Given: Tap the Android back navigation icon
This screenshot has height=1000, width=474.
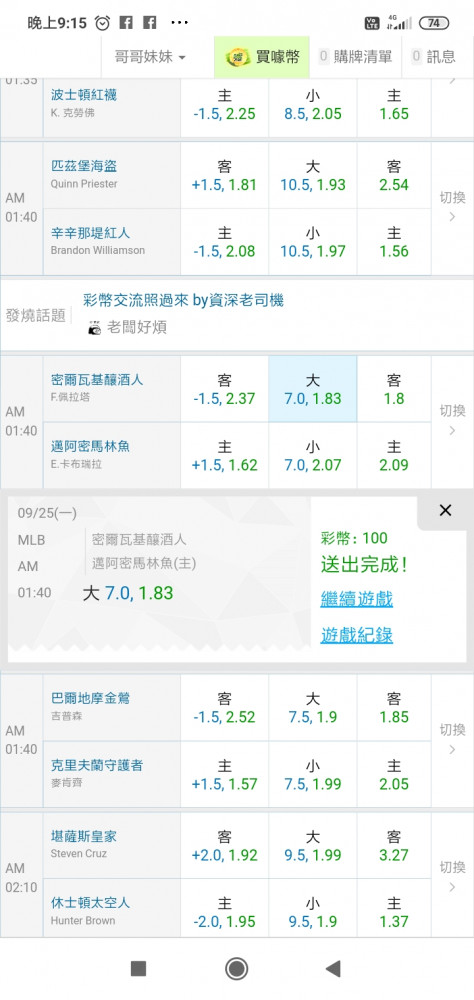Looking at the screenshot, I should (332, 969).
